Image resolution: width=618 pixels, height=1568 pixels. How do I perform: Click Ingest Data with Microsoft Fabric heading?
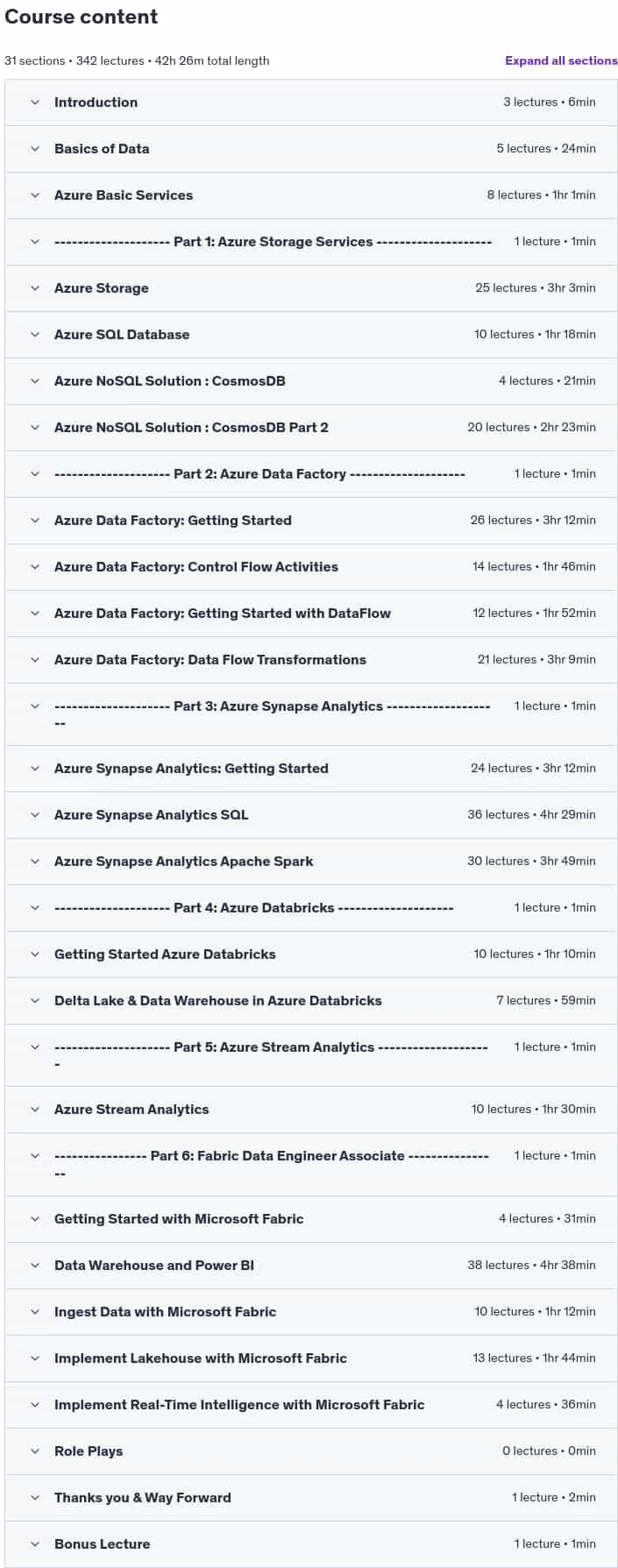coord(165,1312)
